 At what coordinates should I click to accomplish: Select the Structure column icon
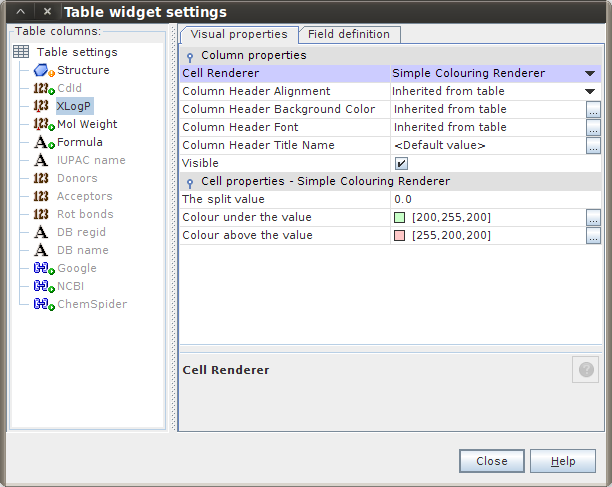[42, 70]
